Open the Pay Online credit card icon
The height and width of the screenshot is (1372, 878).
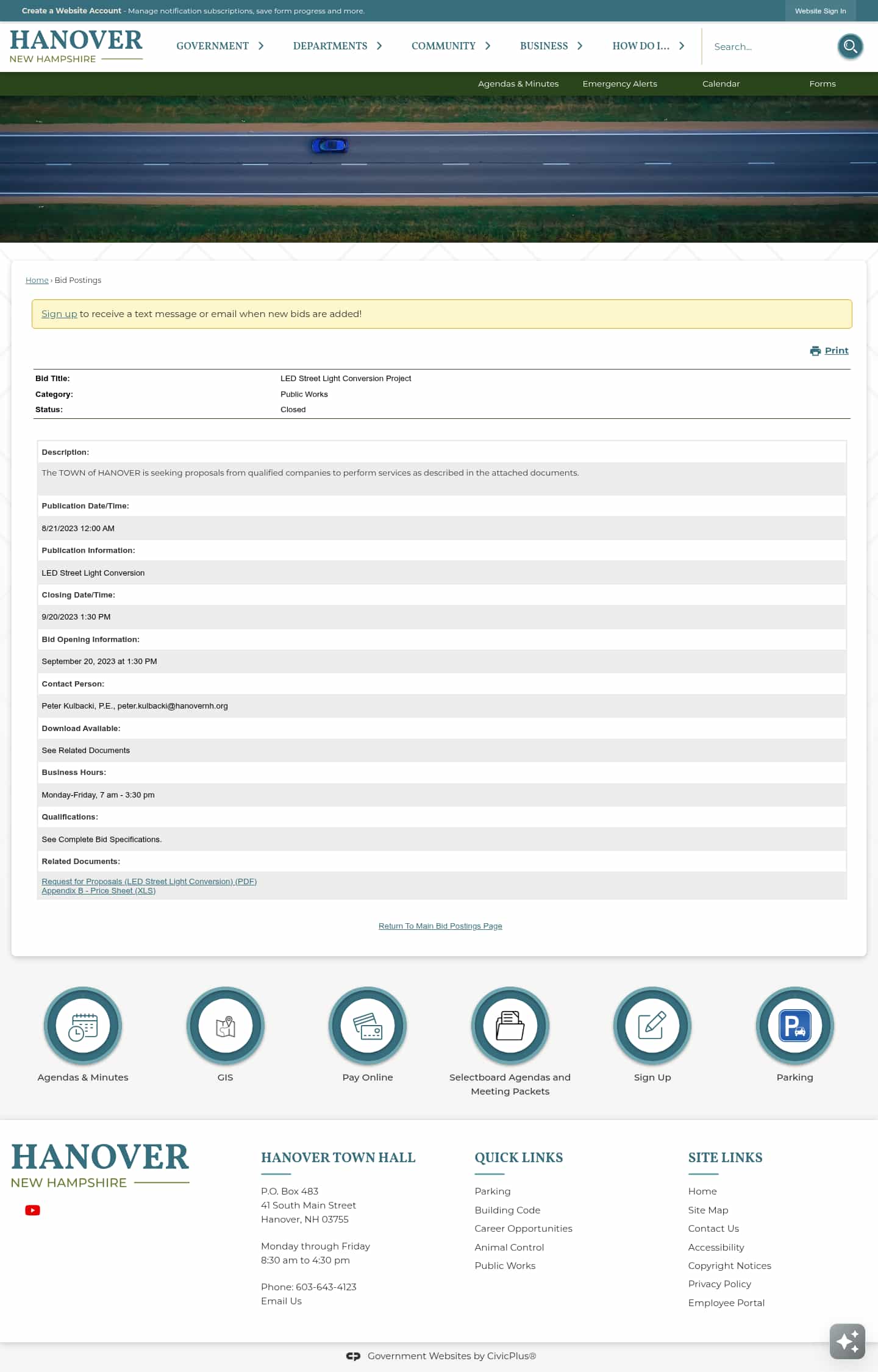(368, 1026)
